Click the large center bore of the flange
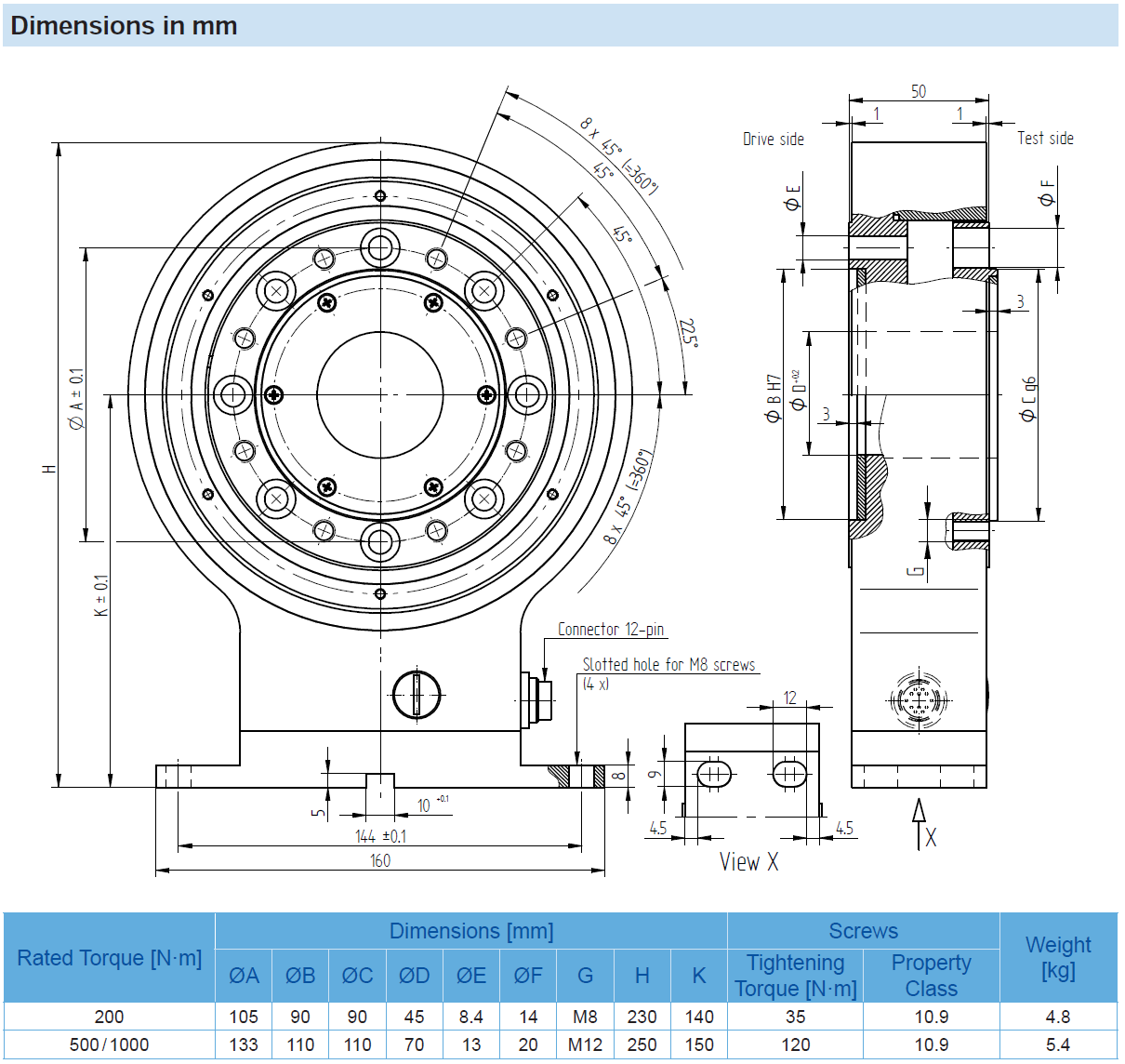The height and width of the screenshot is (1064, 1125). [x=380, y=394]
